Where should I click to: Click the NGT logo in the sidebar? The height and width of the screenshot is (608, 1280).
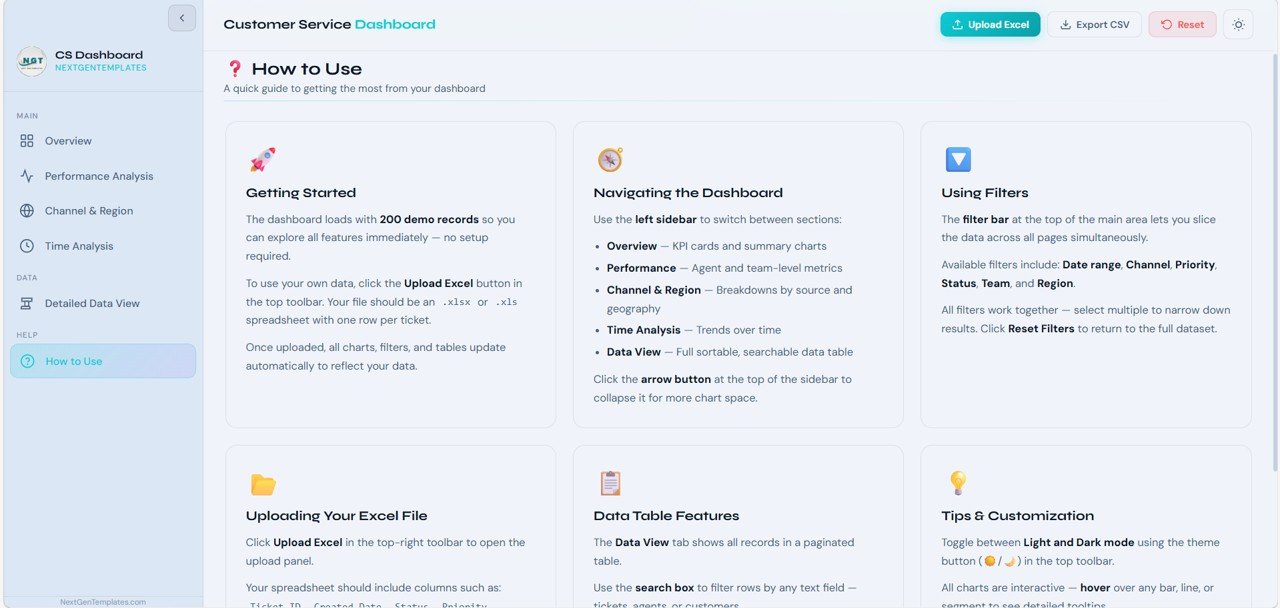(x=31, y=61)
